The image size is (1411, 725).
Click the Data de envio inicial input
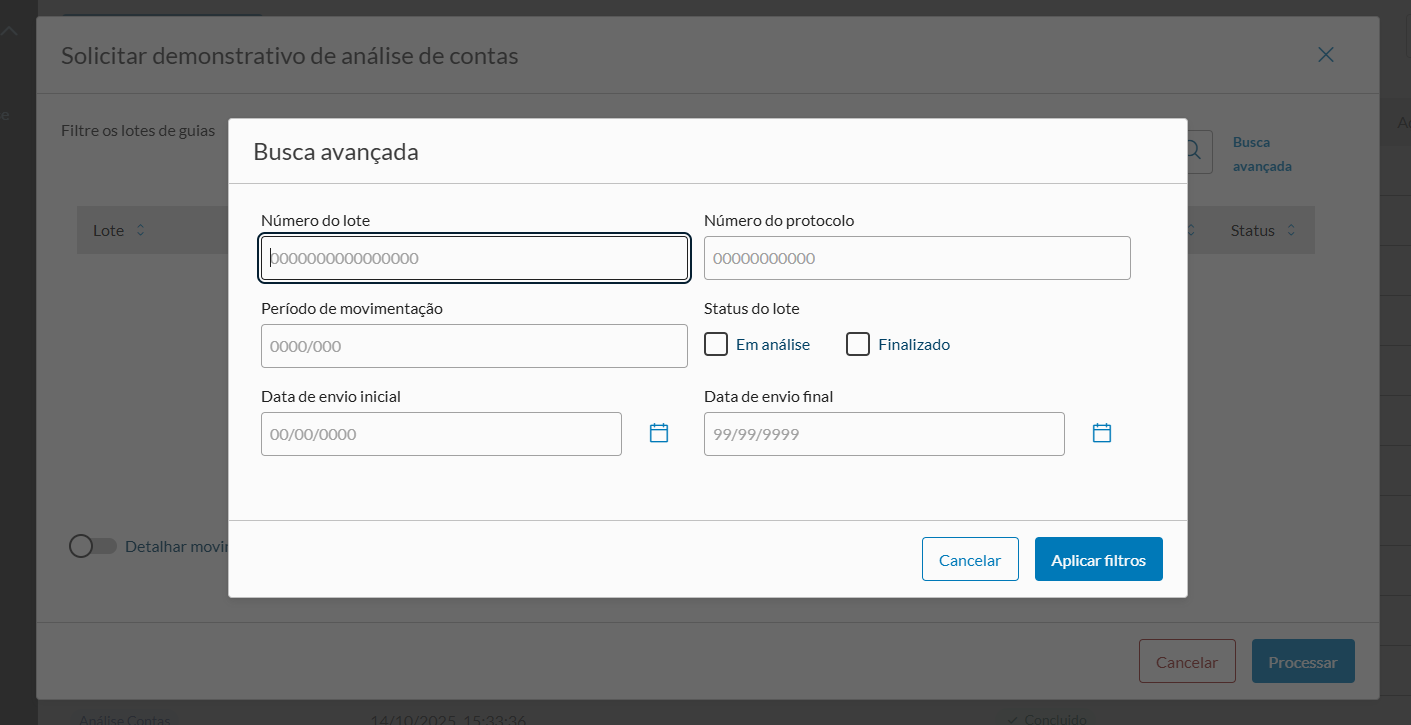click(441, 434)
